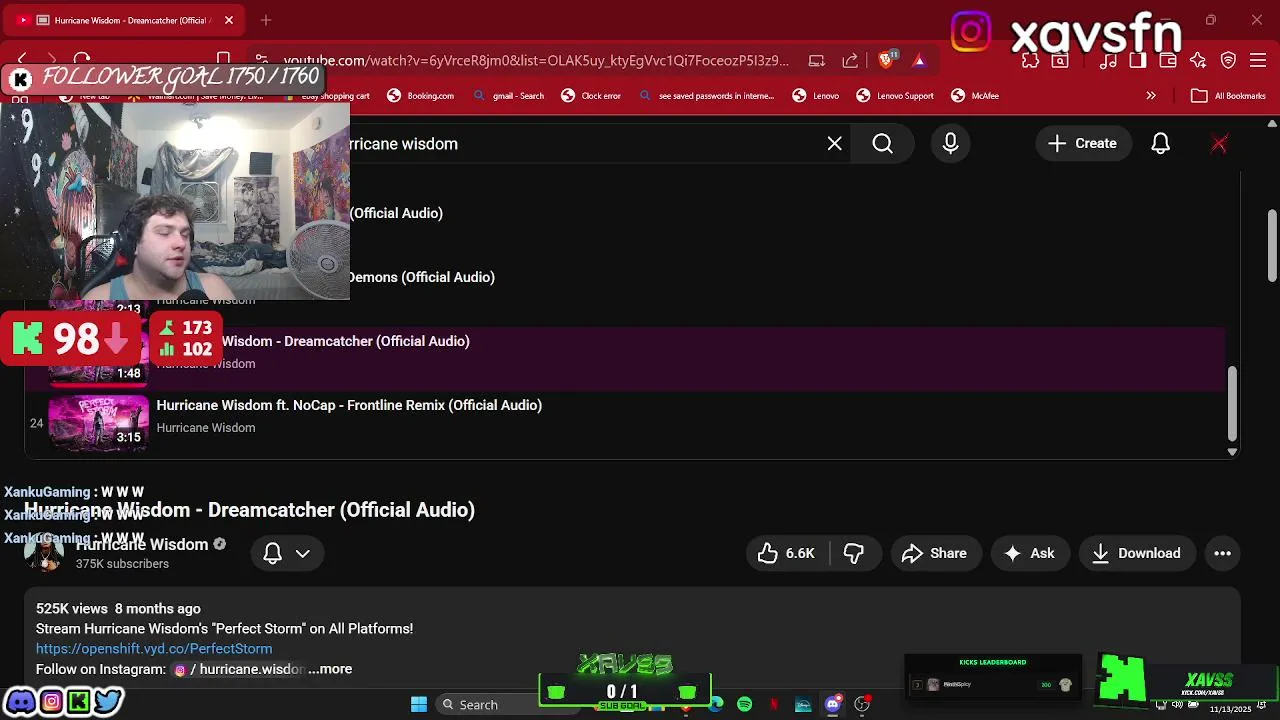Toggle channel notification bell under video
Viewport: 1280px width, 720px height.
pos(272,553)
